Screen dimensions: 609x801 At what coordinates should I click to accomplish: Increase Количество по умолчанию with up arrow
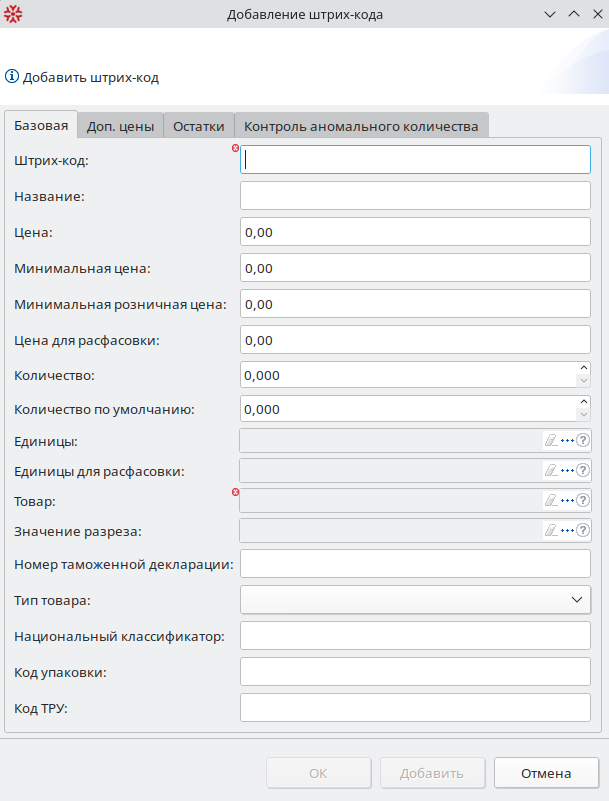click(583, 403)
